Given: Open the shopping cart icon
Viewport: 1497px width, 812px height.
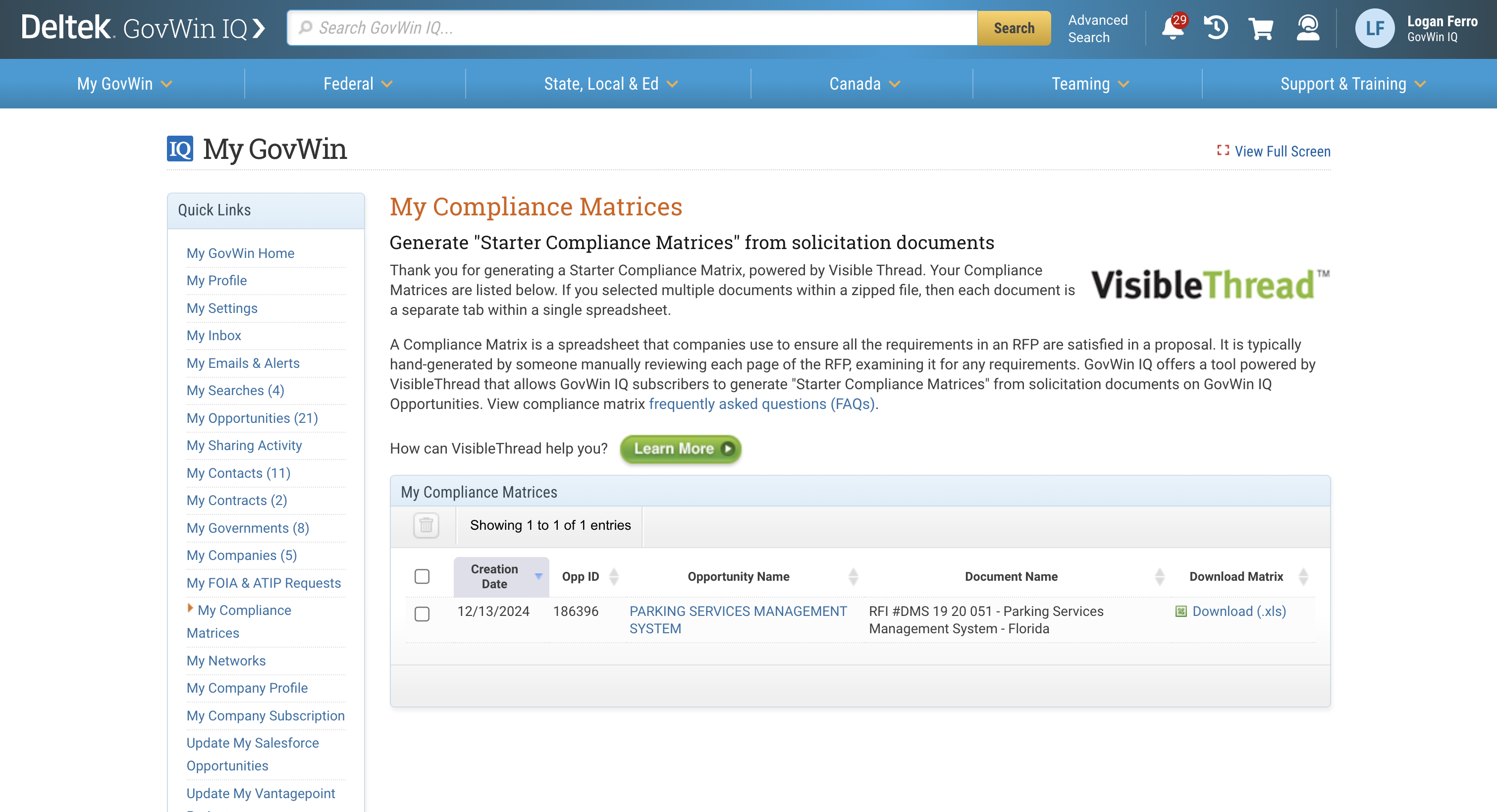Looking at the screenshot, I should coord(1261,28).
